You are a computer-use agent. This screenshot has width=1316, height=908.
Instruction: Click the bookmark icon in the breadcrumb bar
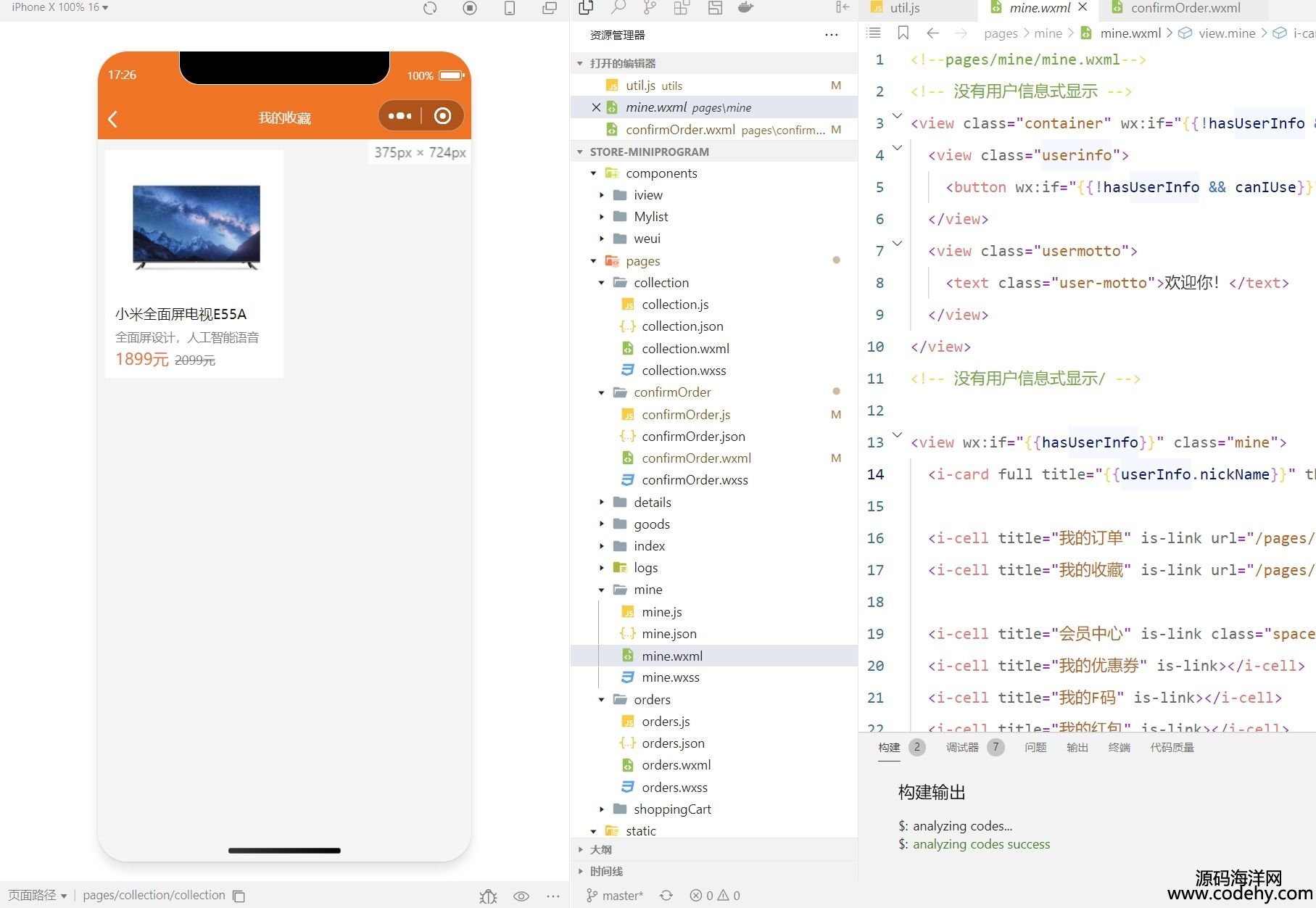click(903, 33)
